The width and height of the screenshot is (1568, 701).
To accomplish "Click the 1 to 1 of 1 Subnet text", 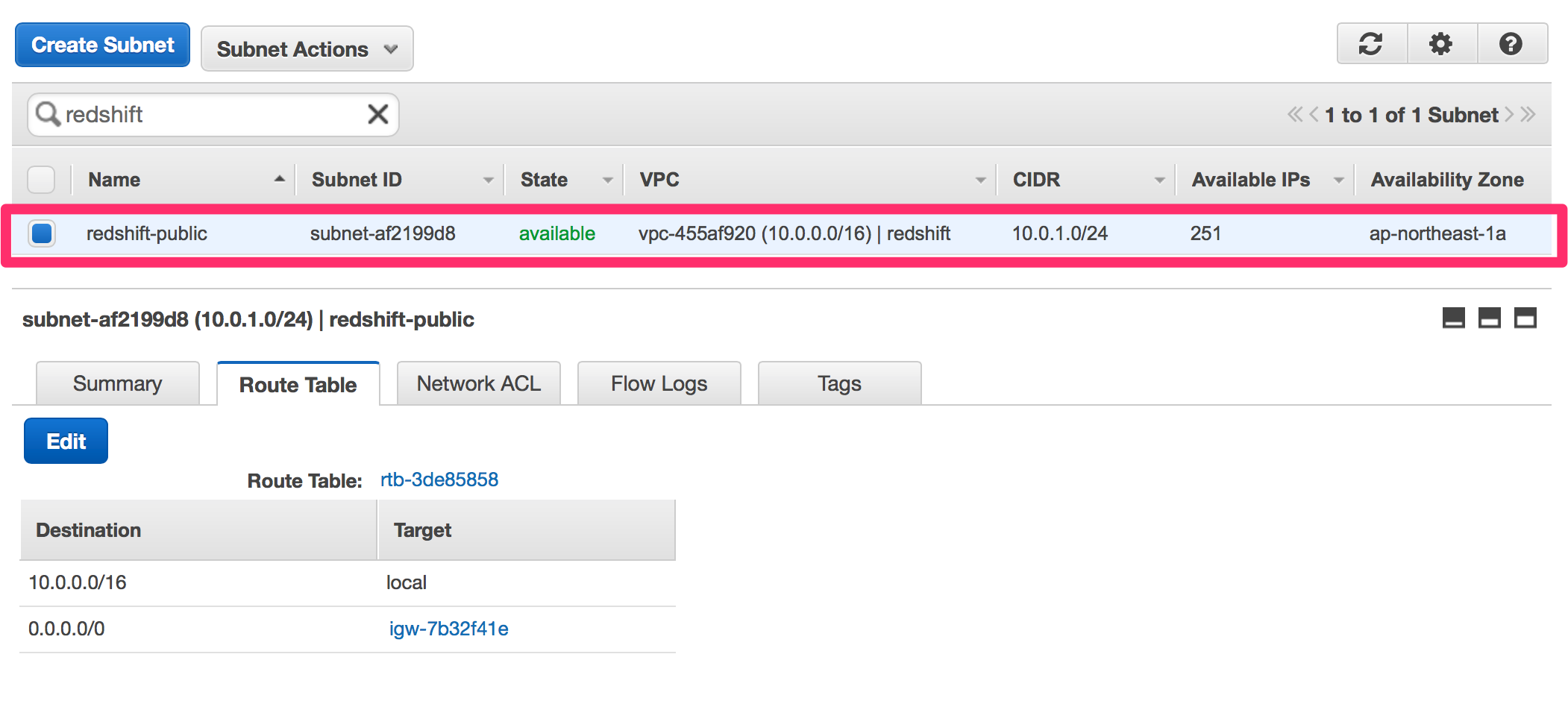I will 1411,115.
